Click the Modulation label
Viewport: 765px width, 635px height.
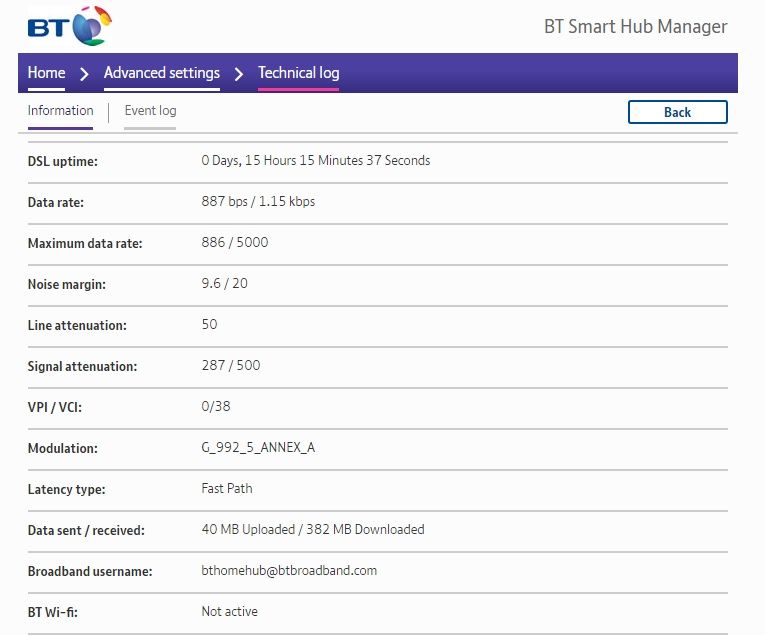tap(62, 448)
